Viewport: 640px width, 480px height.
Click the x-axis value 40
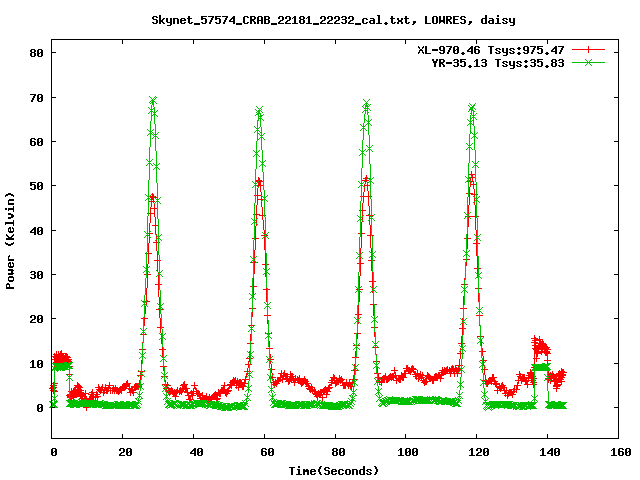tap(196, 452)
